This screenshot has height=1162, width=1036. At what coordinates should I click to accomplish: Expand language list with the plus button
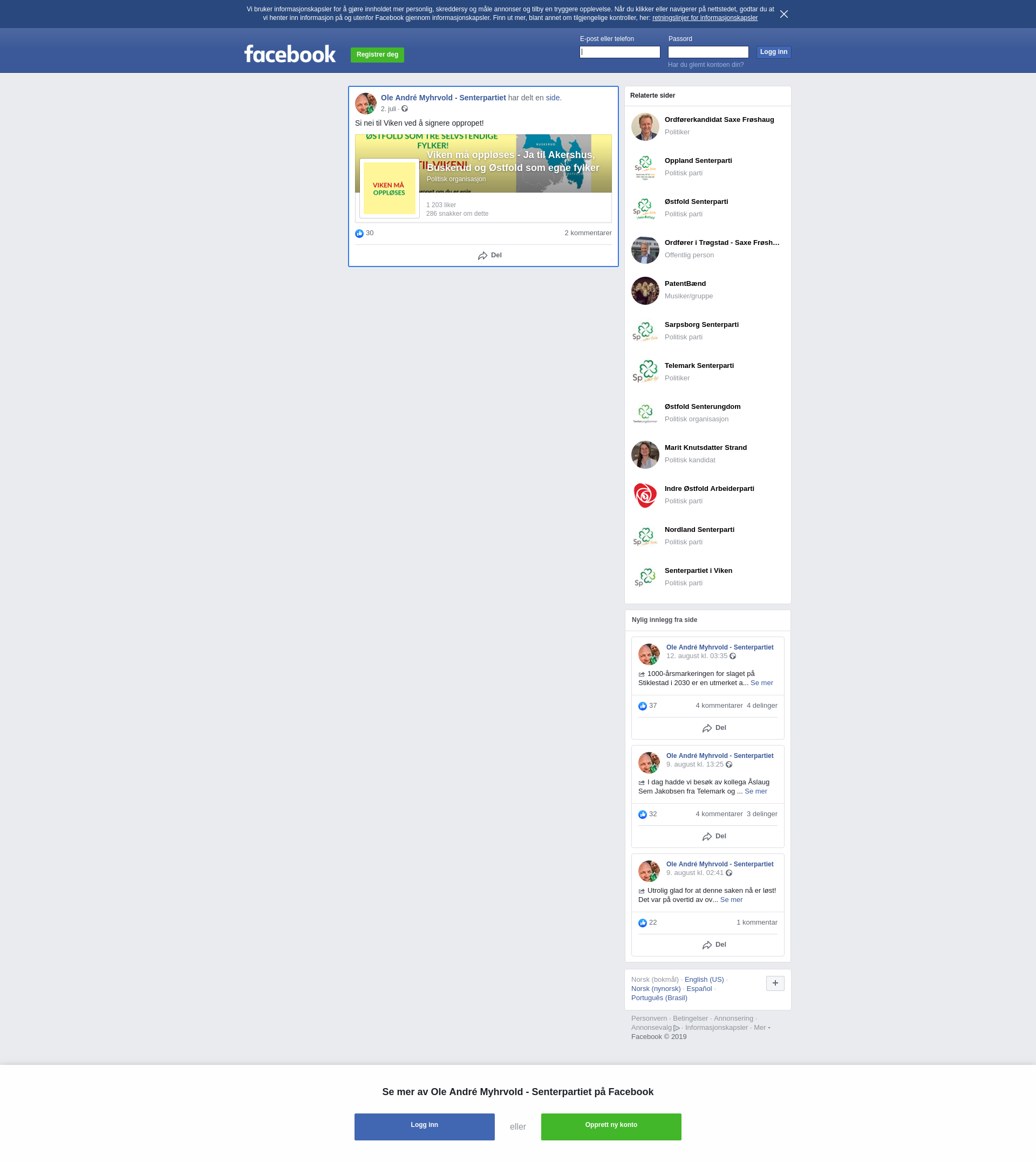pos(775,983)
